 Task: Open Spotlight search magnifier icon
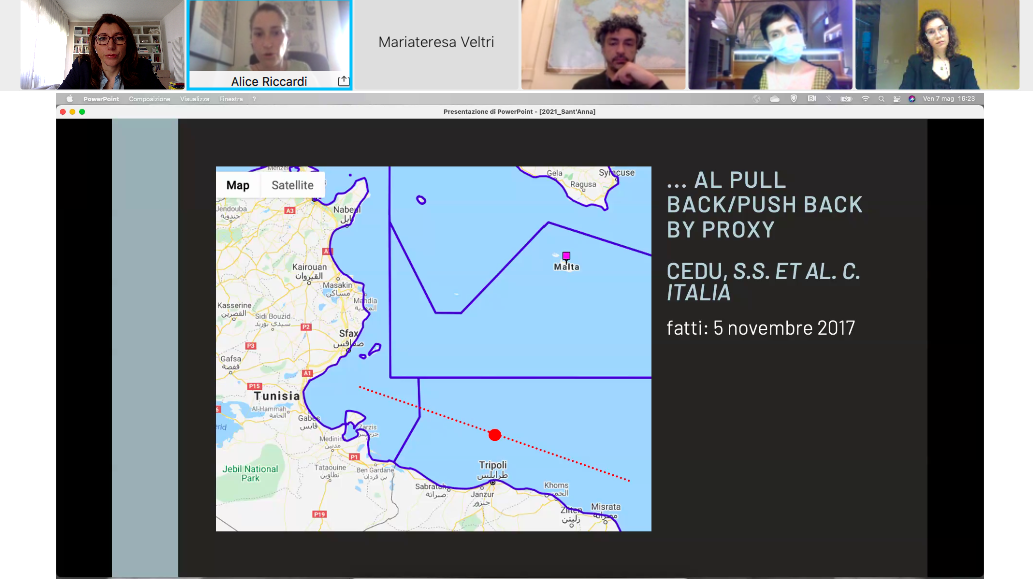point(881,99)
